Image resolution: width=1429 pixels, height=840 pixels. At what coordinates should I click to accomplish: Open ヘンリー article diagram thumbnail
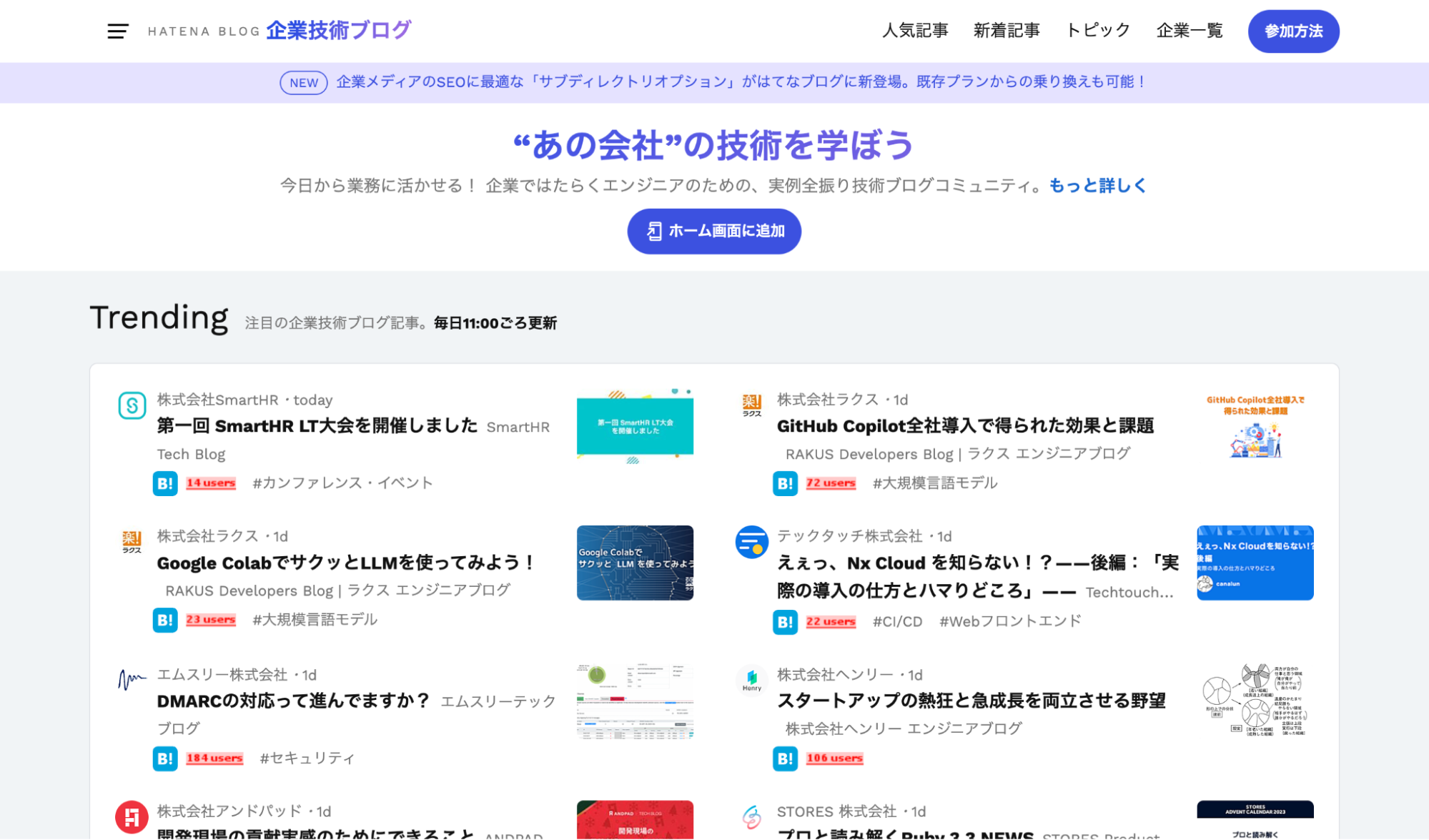[1255, 701]
